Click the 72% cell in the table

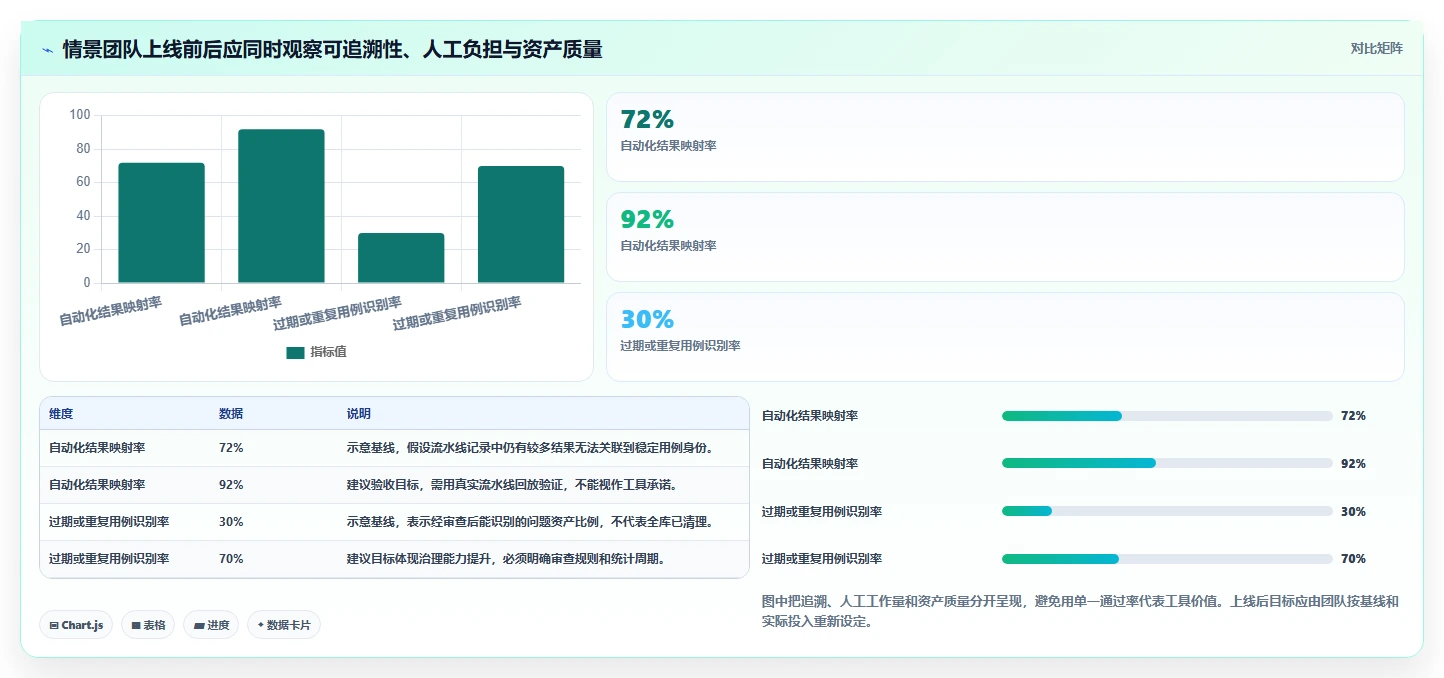[x=231, y=448]
